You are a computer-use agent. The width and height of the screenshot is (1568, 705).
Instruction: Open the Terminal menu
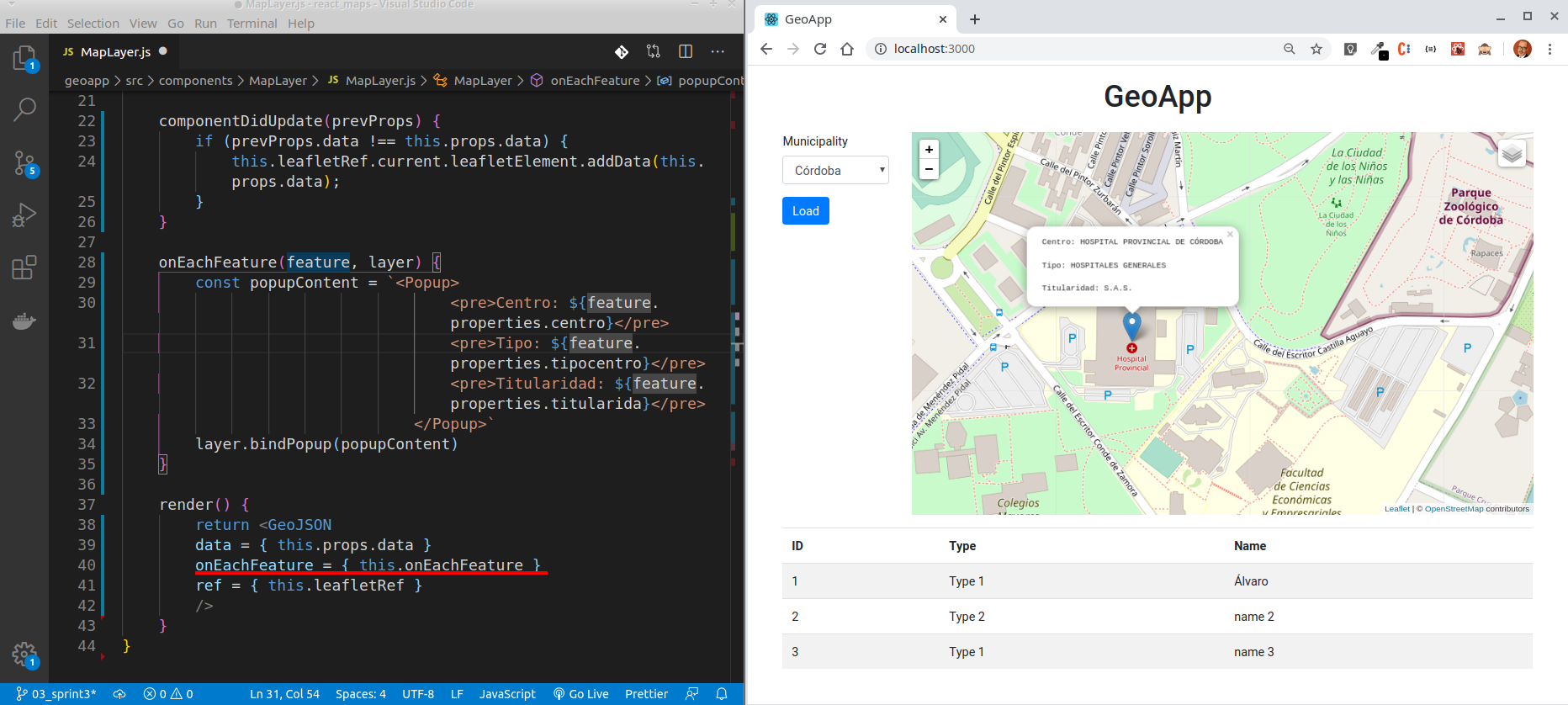tap(252, 24)
